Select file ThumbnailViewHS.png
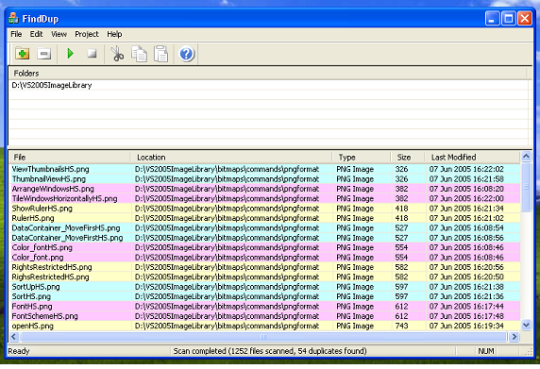 pos(49,179)
